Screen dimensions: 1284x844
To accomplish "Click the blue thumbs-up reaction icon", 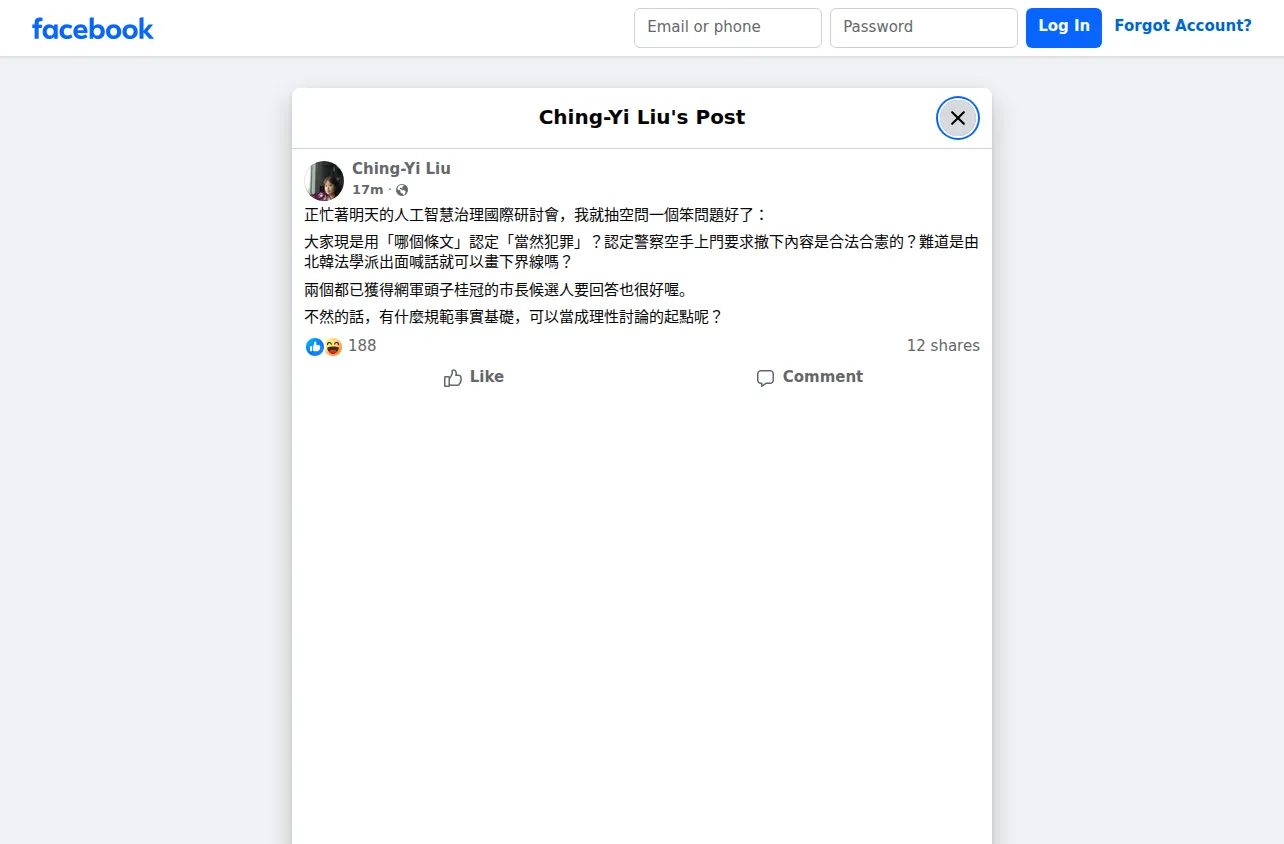I will [314, 347].
